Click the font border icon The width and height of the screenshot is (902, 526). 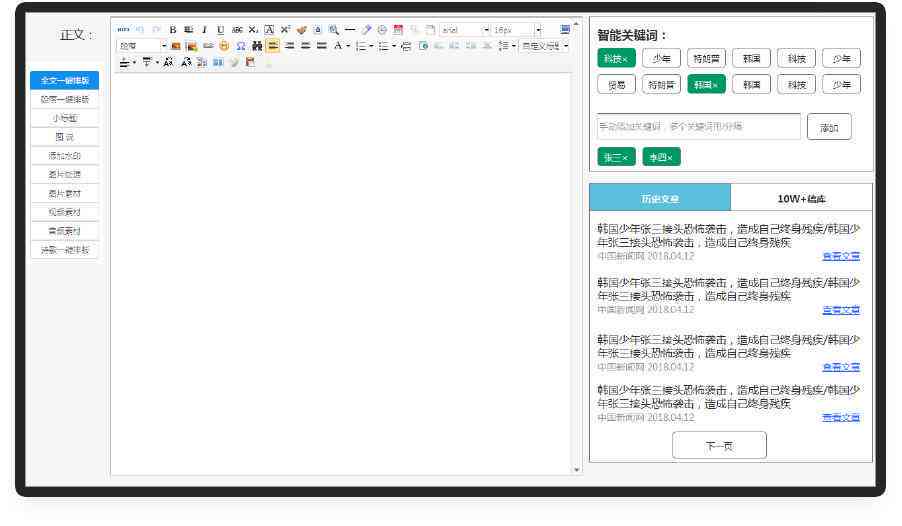[x=269, y=29]
